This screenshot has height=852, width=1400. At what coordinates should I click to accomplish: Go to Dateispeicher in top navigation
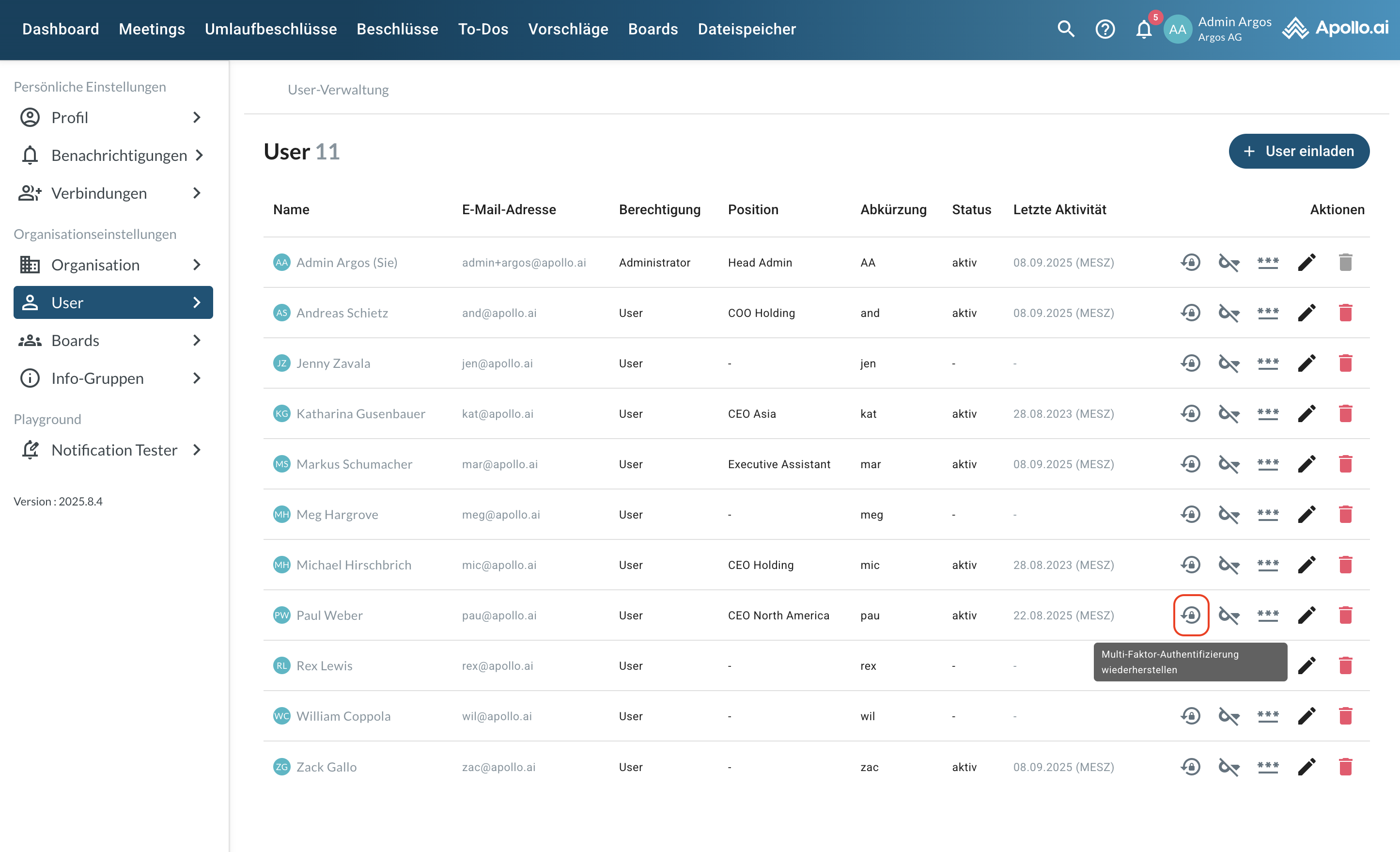pos(747,29)
